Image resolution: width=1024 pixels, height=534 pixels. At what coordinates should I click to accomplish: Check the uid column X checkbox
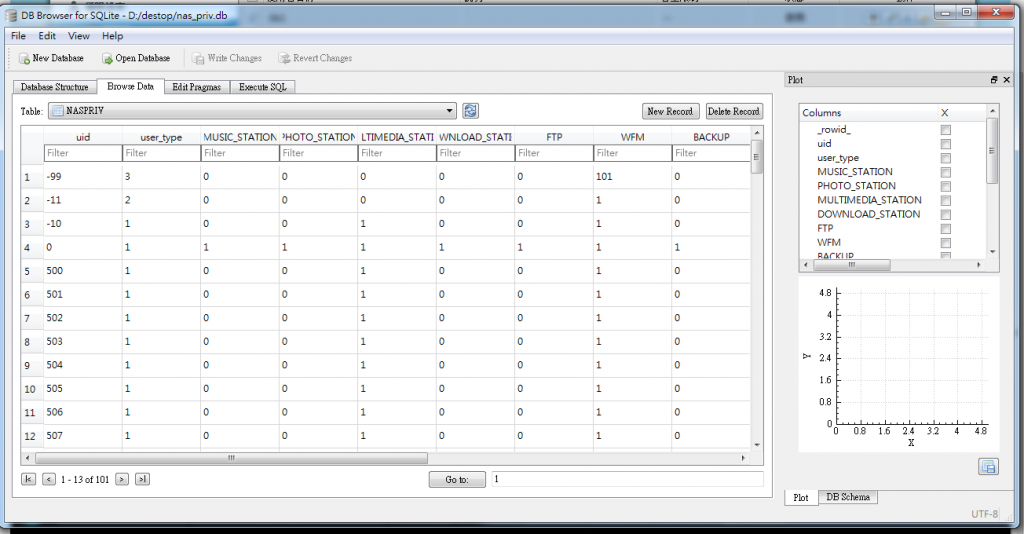pyautogui.click(x=945, y=144)
